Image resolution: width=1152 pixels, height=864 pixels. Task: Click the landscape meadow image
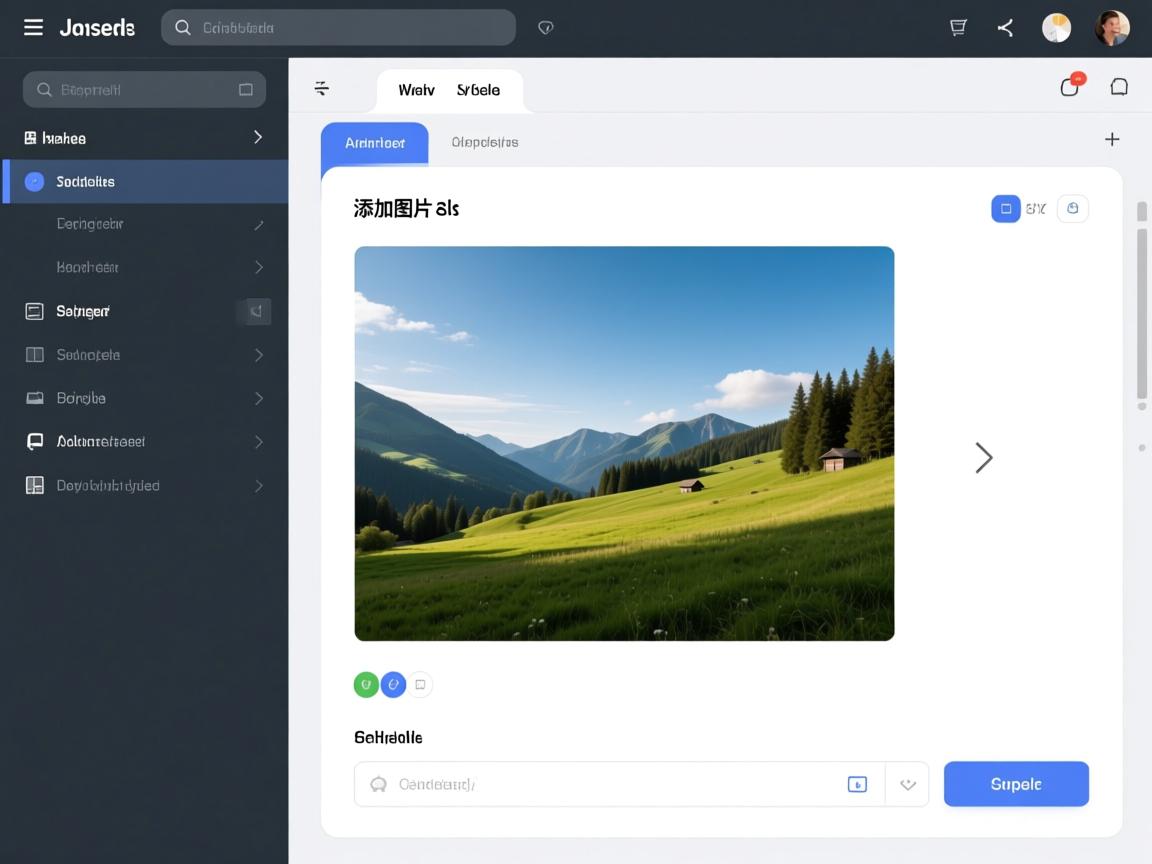[x=624, y=443]
